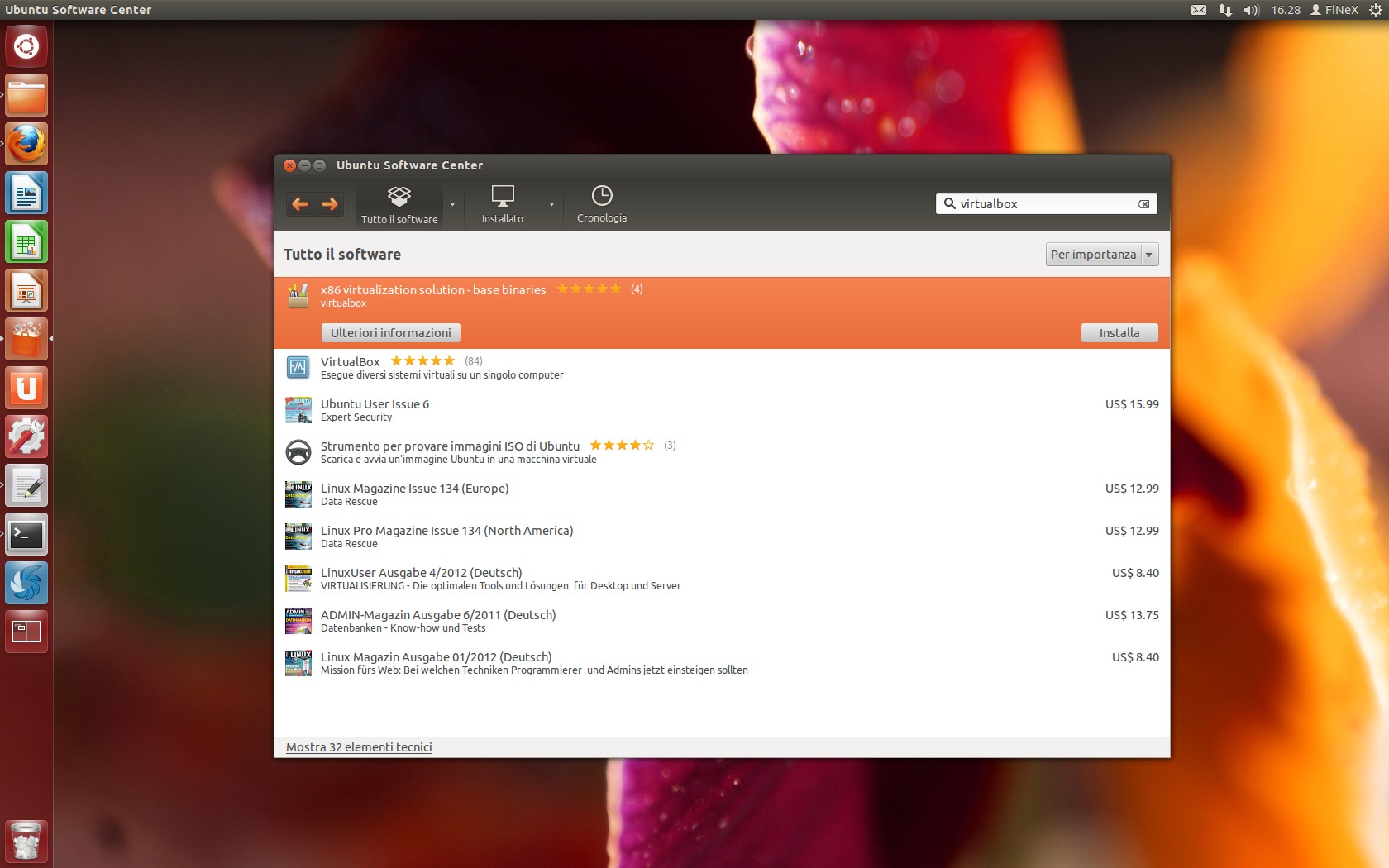Viewport: 1389px width, 868px height.
Task: Launch LibreOffice Writer from launcher
Action: pos(26,193)
